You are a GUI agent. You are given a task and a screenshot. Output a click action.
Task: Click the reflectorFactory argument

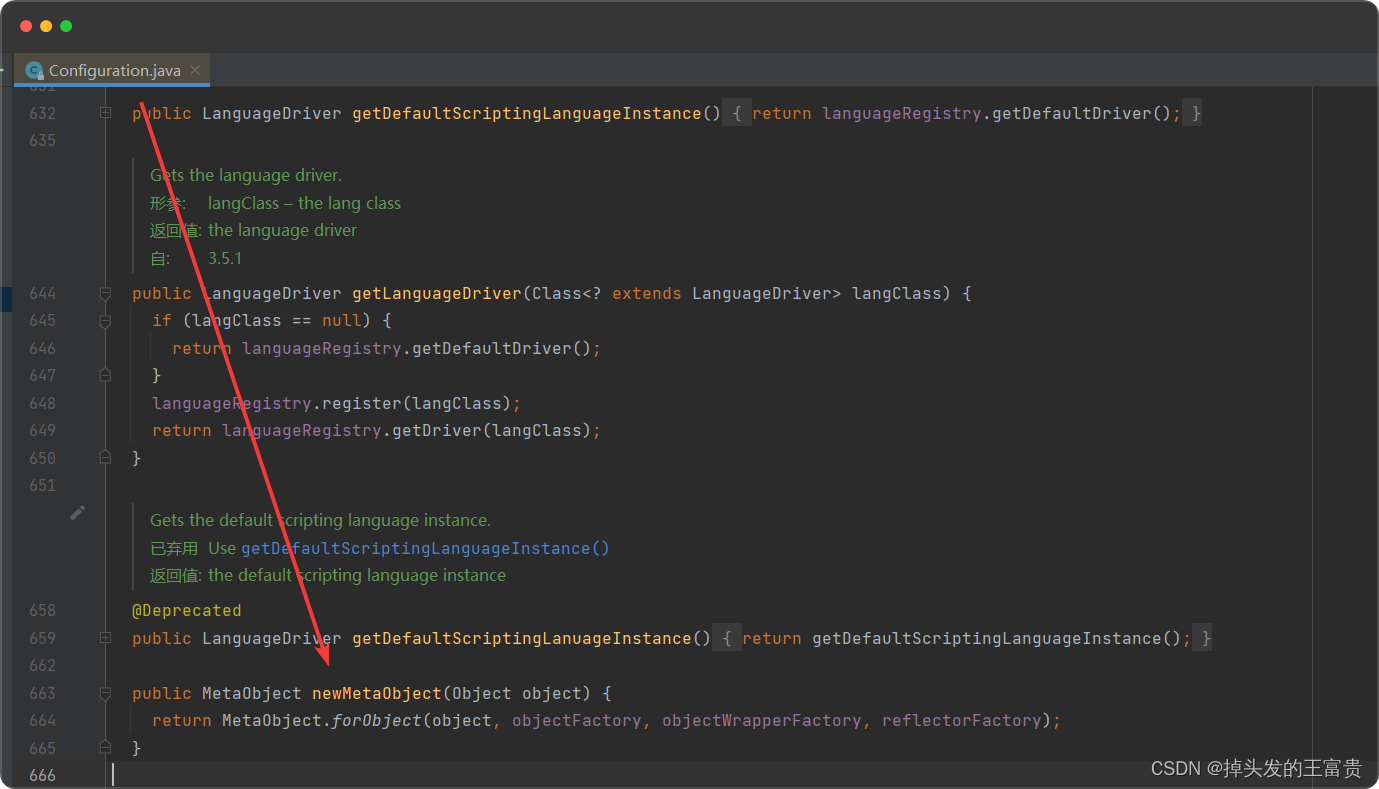[962, 720]
